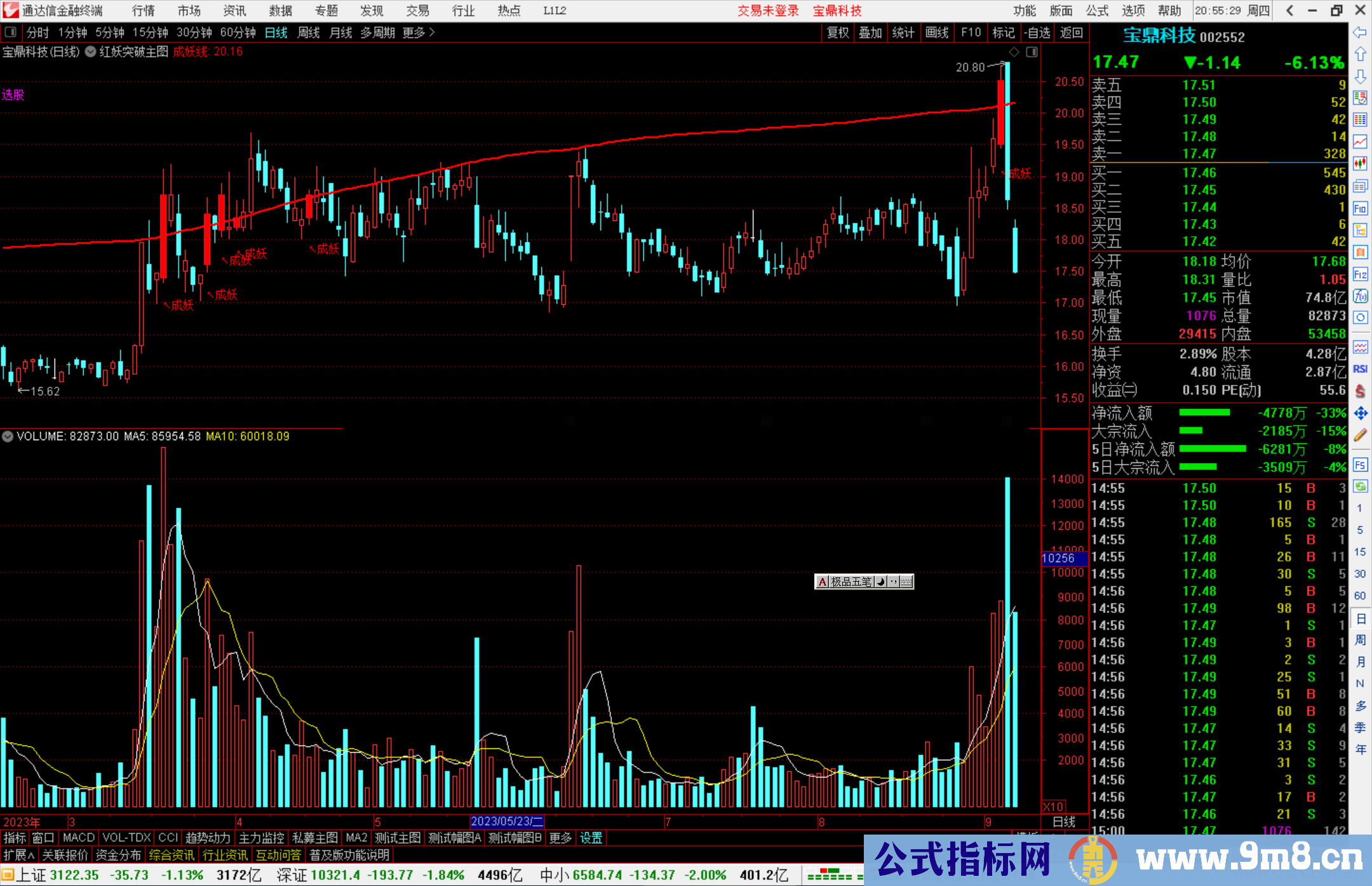This screenshot has width=1372, height=886.
Task: Click the RSI indicator sidebar icon
Action: [x=1360, y=369]
